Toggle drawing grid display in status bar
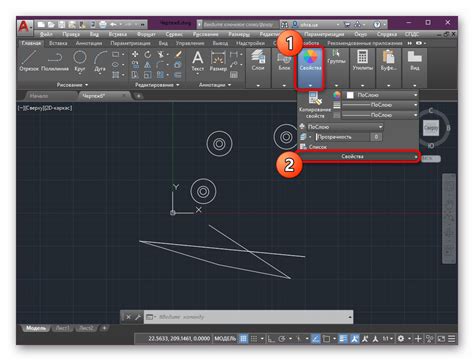Screen dimensions: 474x361 [x=244, y=339]
